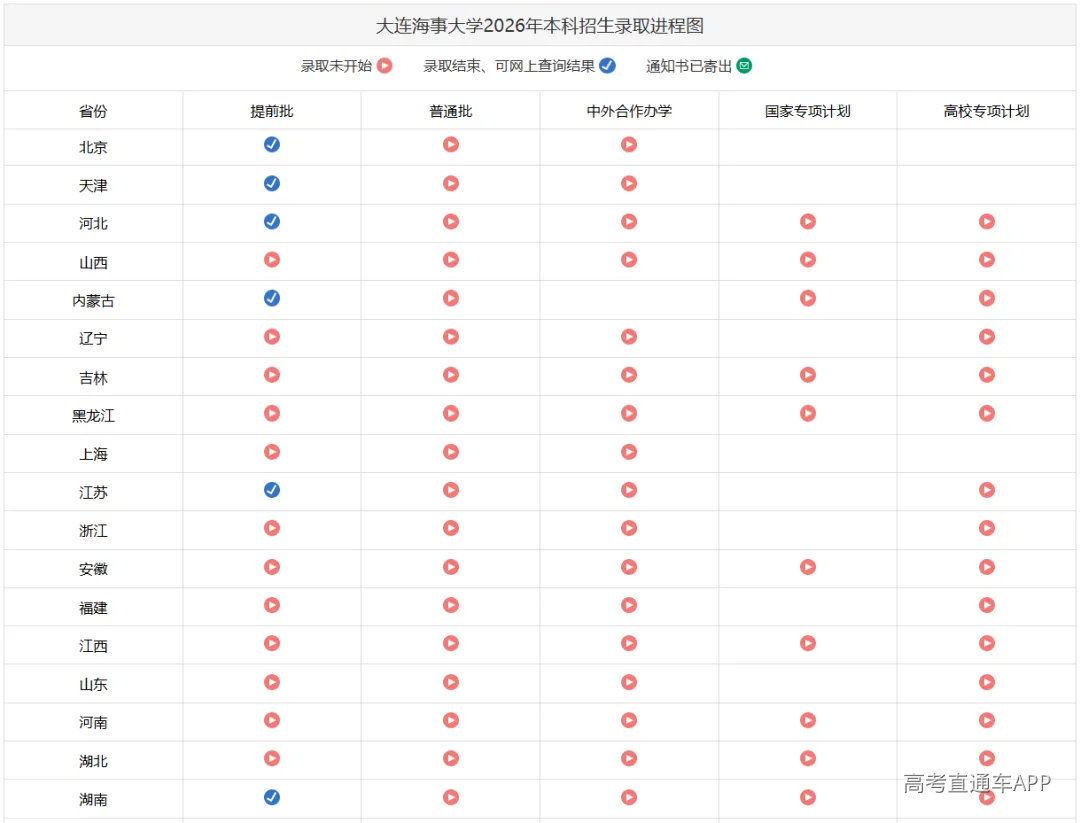The width and height of the screenshot is (1080, 823).
Task: Click 江苏 高校专项计划 status icon
Action: click(x=987, y=490)
